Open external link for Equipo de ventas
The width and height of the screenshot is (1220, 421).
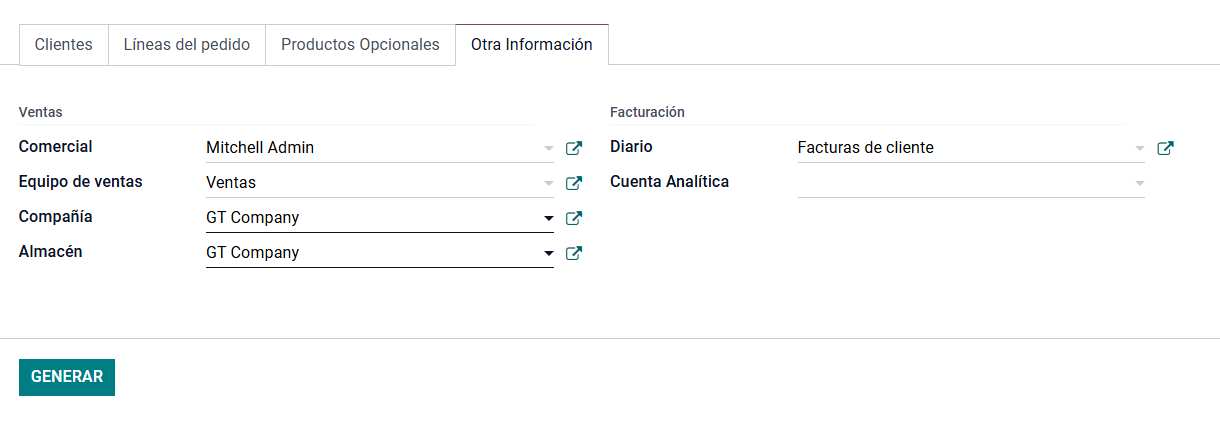(x=574, y=183)
